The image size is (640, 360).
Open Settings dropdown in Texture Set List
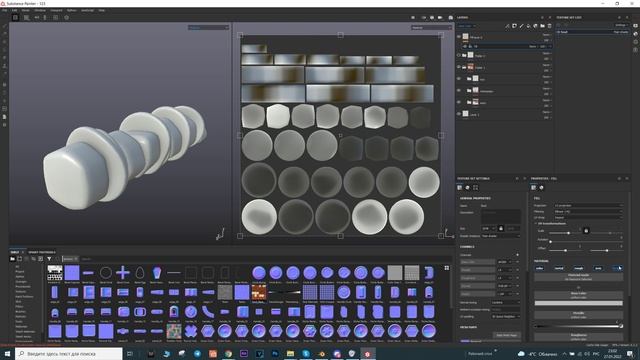tap(621, 25)
